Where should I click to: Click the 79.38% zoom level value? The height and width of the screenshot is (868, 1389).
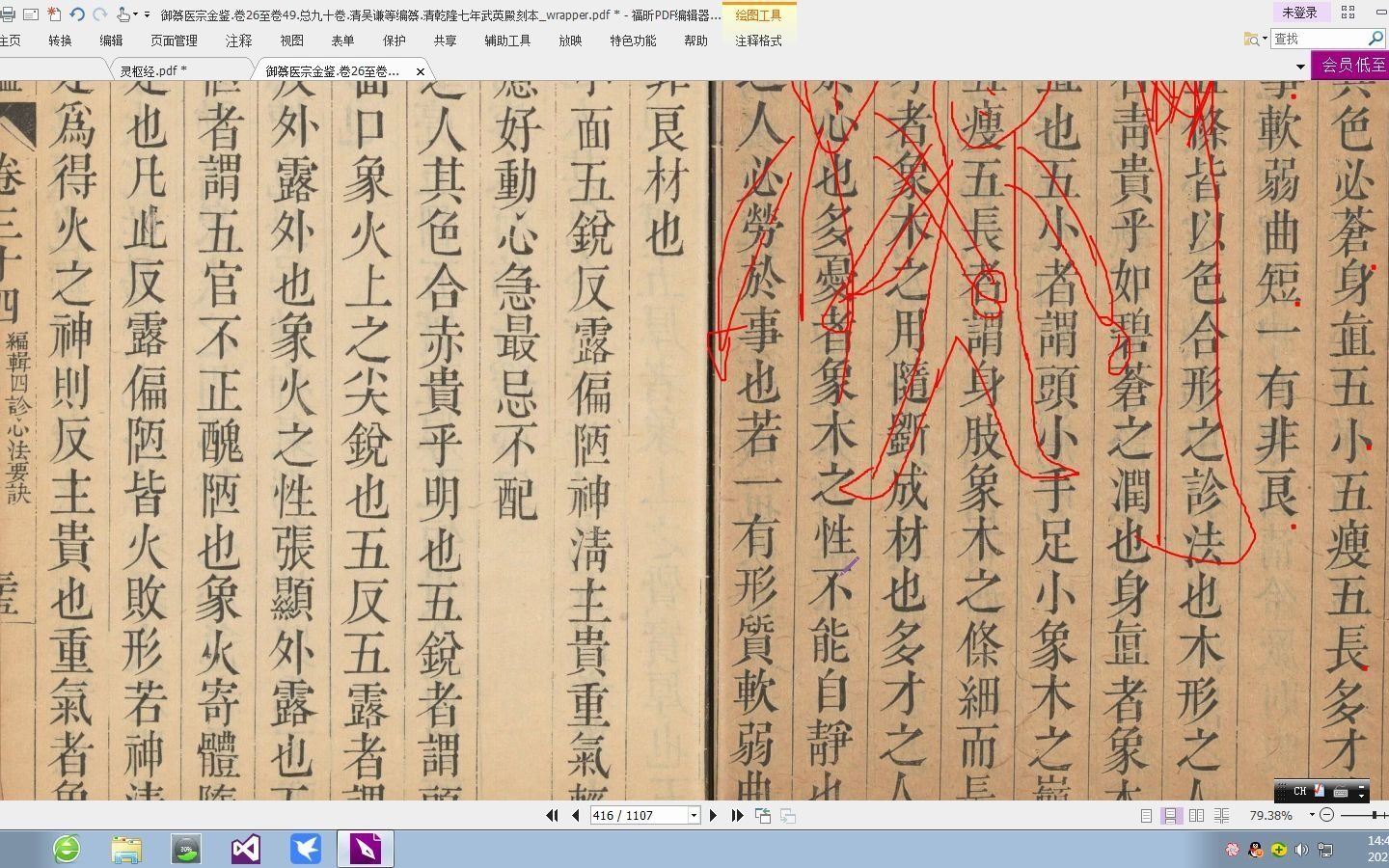(1270, 815)
